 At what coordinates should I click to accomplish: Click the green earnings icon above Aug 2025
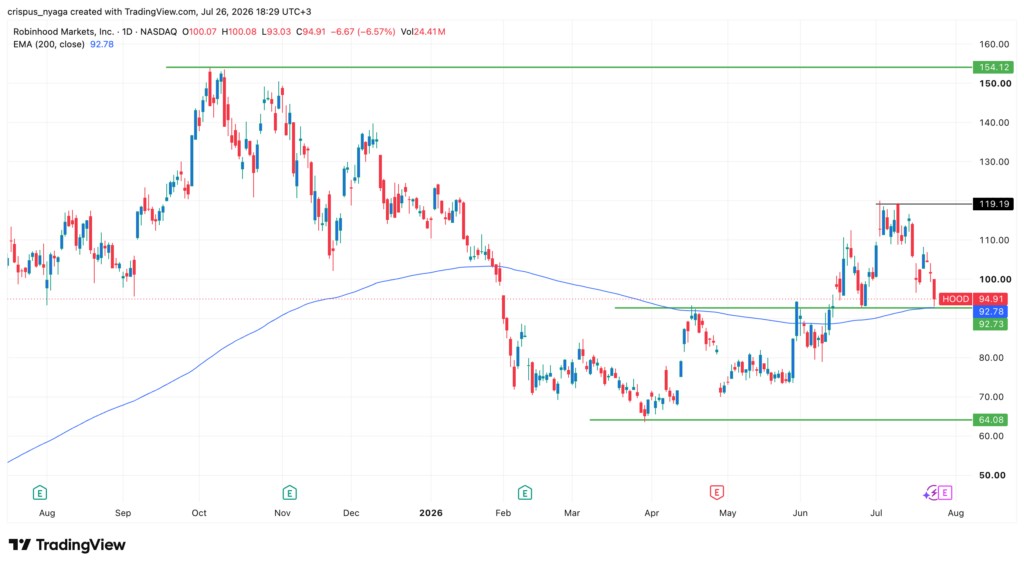40,493
